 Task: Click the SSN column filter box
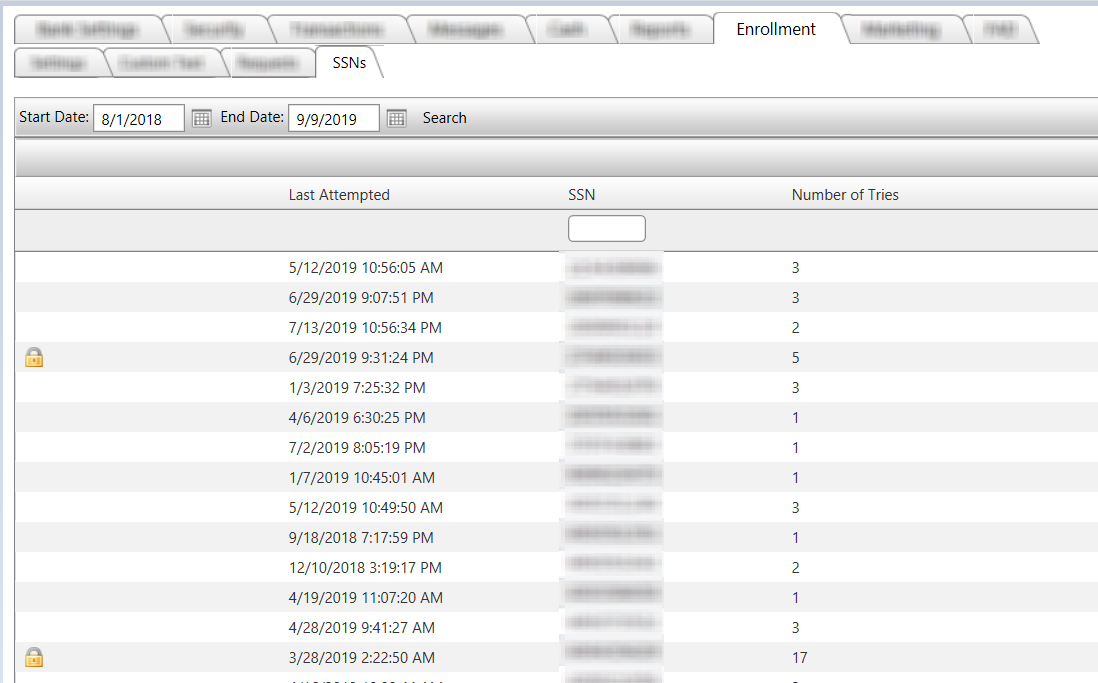606,228
